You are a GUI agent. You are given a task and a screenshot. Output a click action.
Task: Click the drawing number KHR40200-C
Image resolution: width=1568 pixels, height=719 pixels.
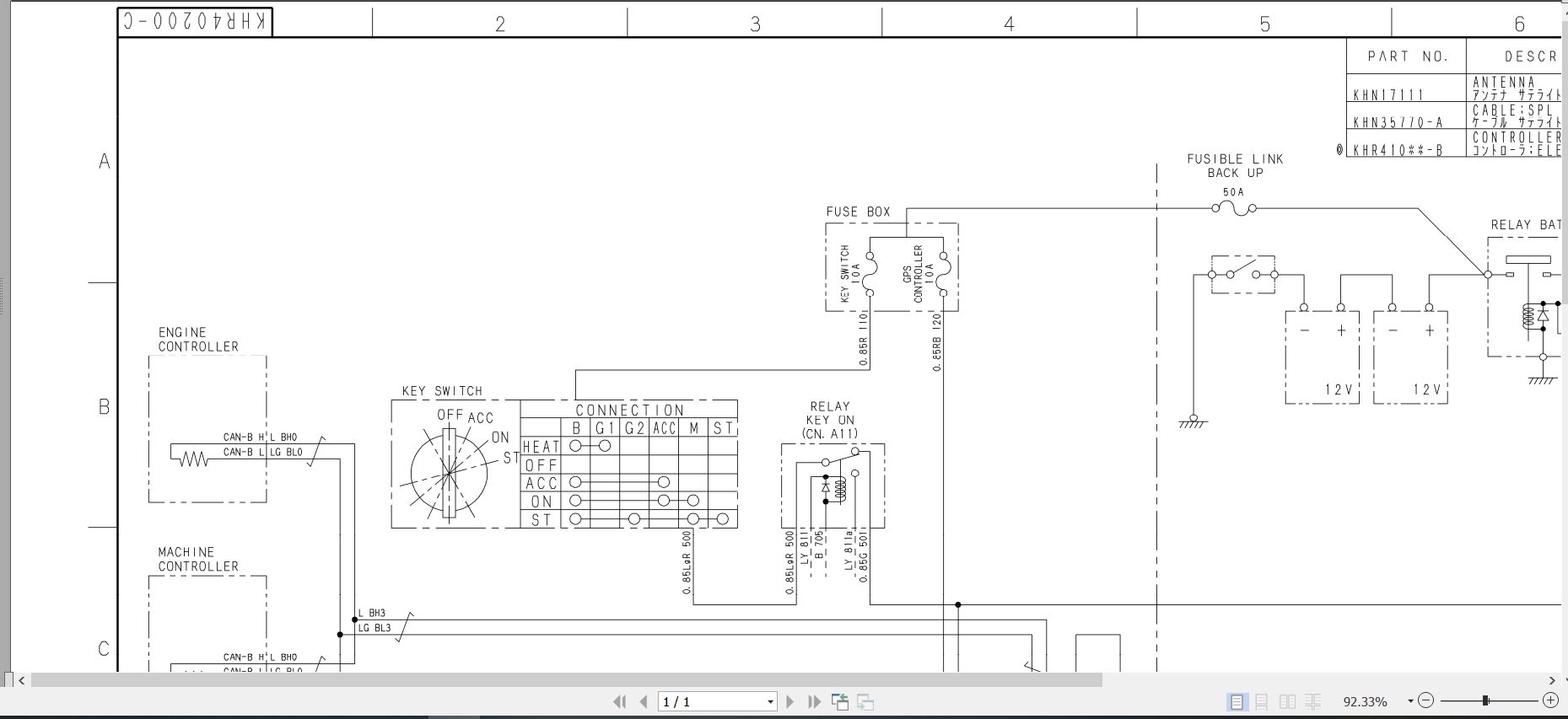(196, 22)
